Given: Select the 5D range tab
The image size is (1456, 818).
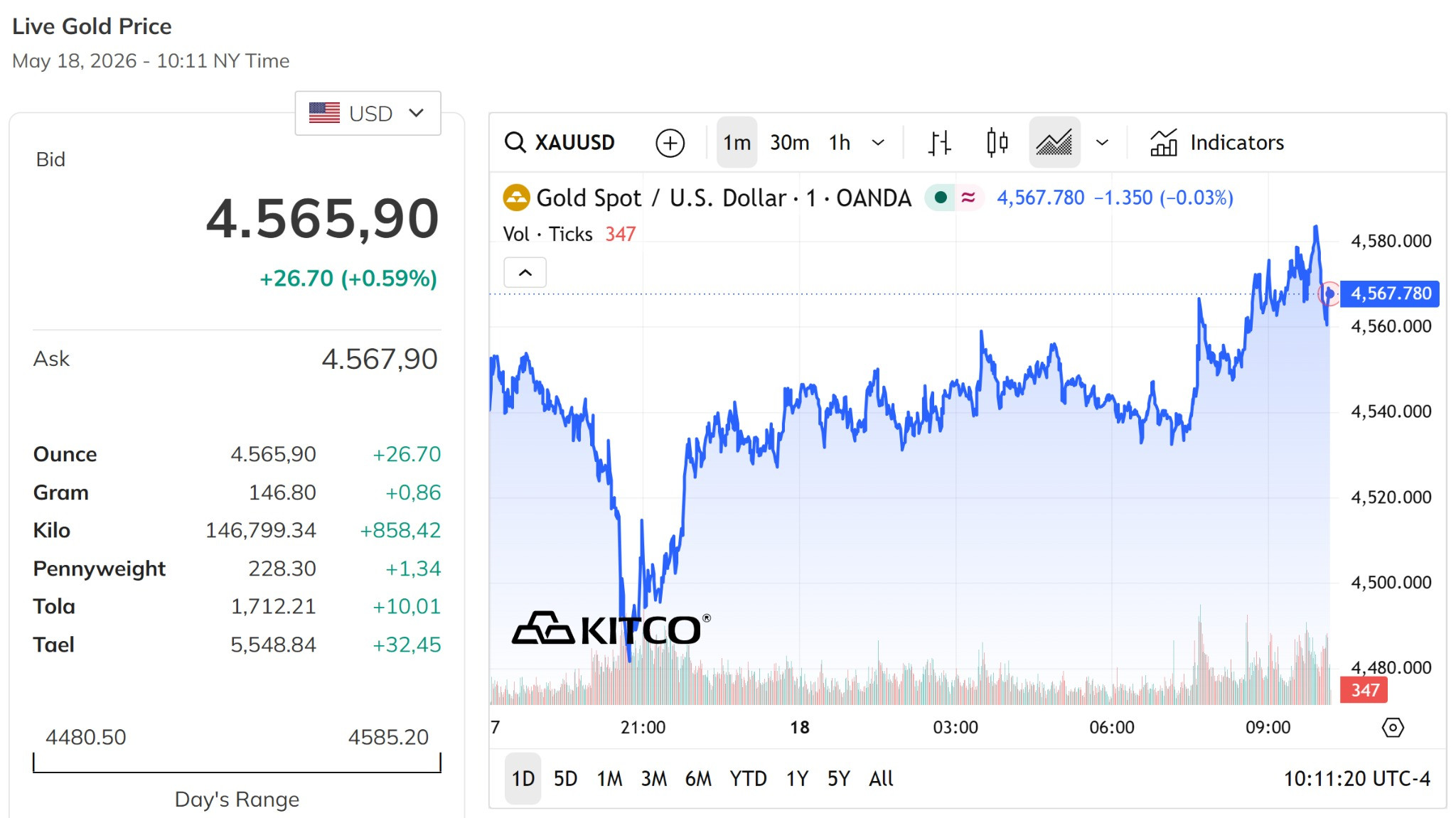Looking at the screenshot, I should pyautogui.click(x=565, y=779).
